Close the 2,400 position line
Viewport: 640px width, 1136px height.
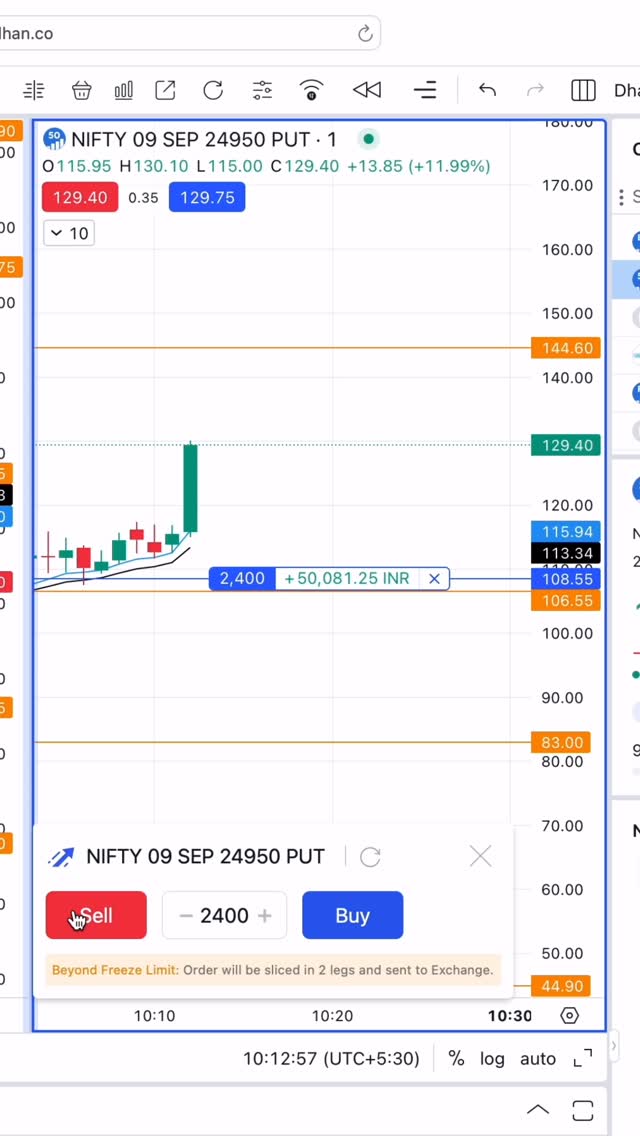click(x=434, y=579)
